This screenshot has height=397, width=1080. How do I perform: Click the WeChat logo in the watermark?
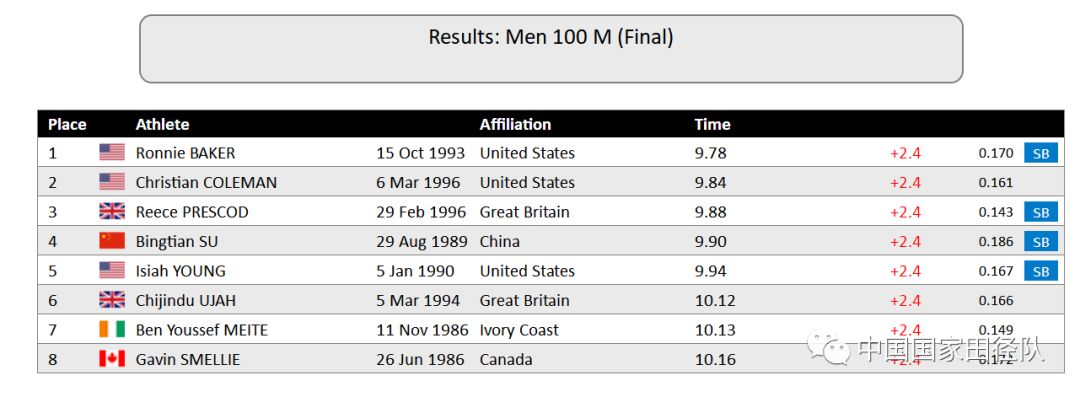tap(829, 347)
